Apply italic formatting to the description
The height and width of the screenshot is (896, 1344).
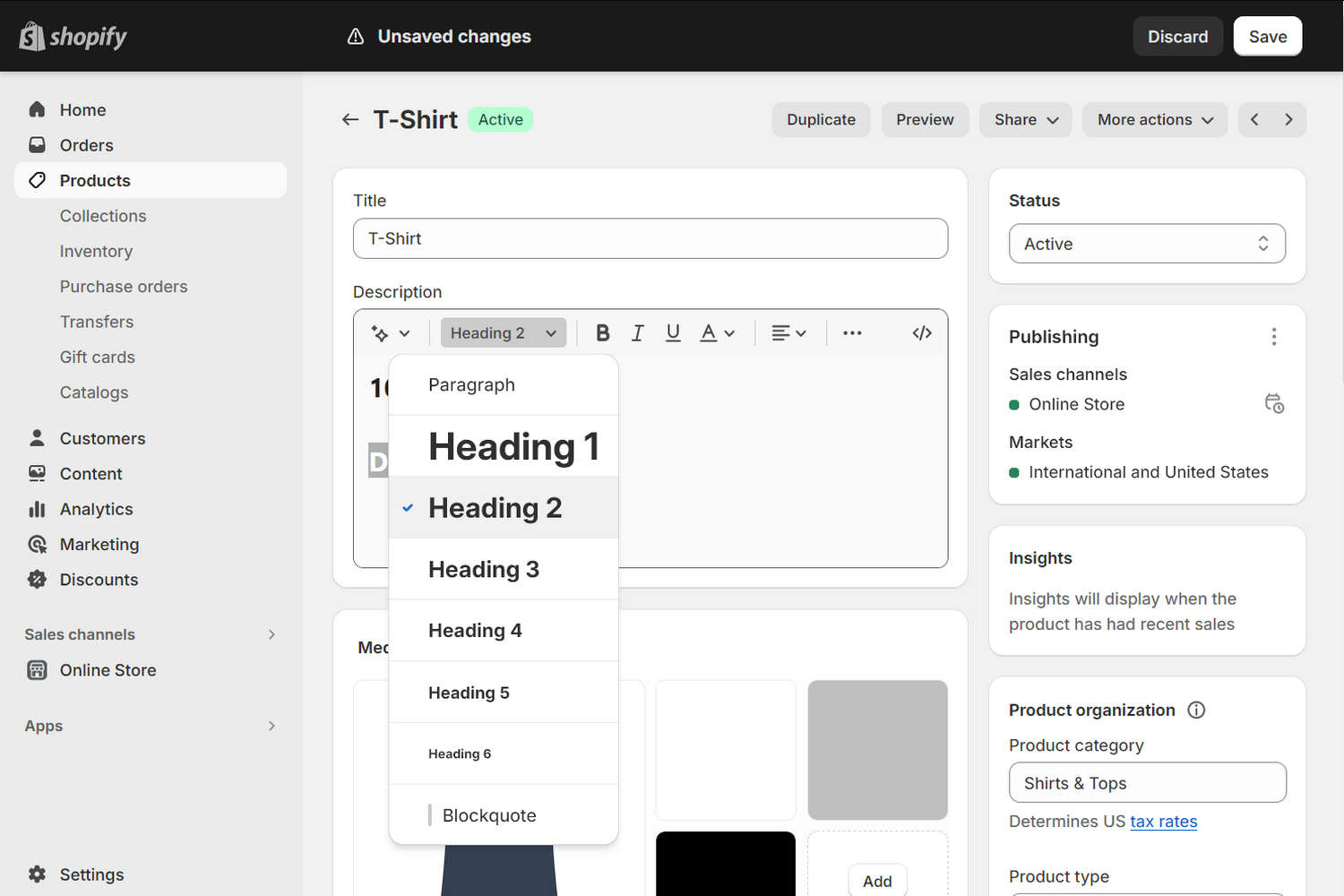click(637, 332)
